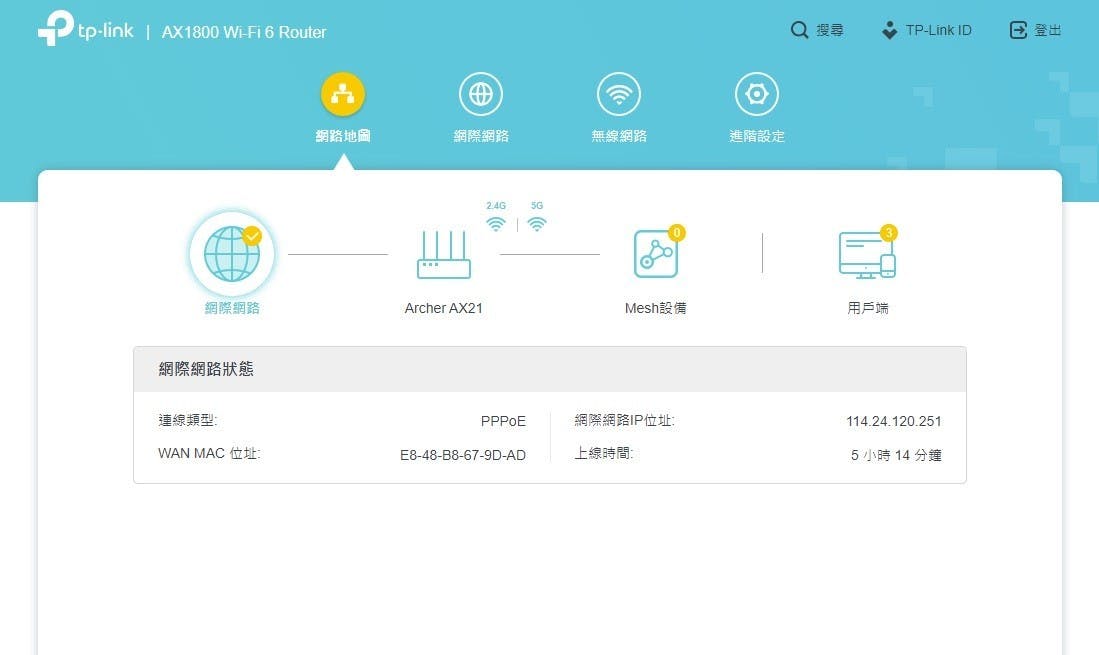Screen dimensions: 1099x655
Task: Switch to 網際網路 tab label in header
Action: pyautogui.click(x=481, y=136)
